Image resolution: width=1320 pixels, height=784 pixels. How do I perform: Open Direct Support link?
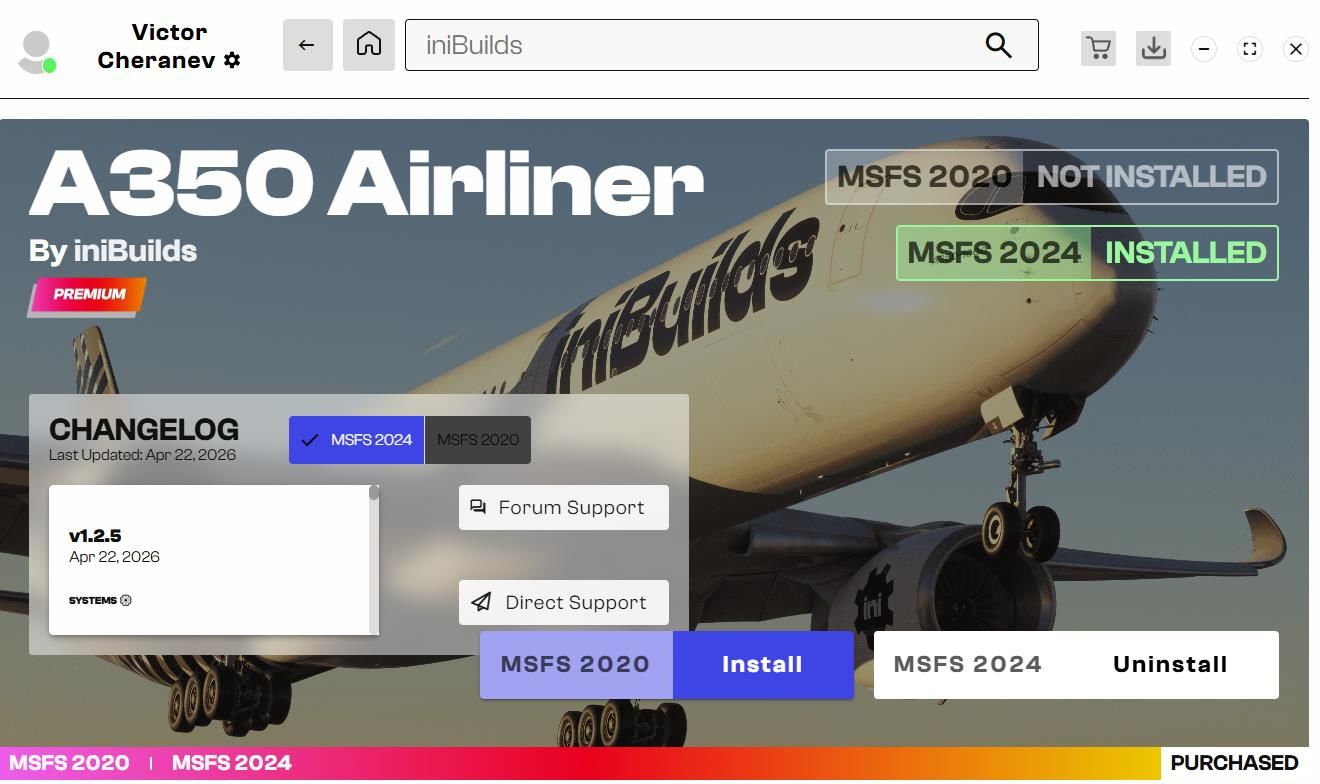[x=563, y=602]
